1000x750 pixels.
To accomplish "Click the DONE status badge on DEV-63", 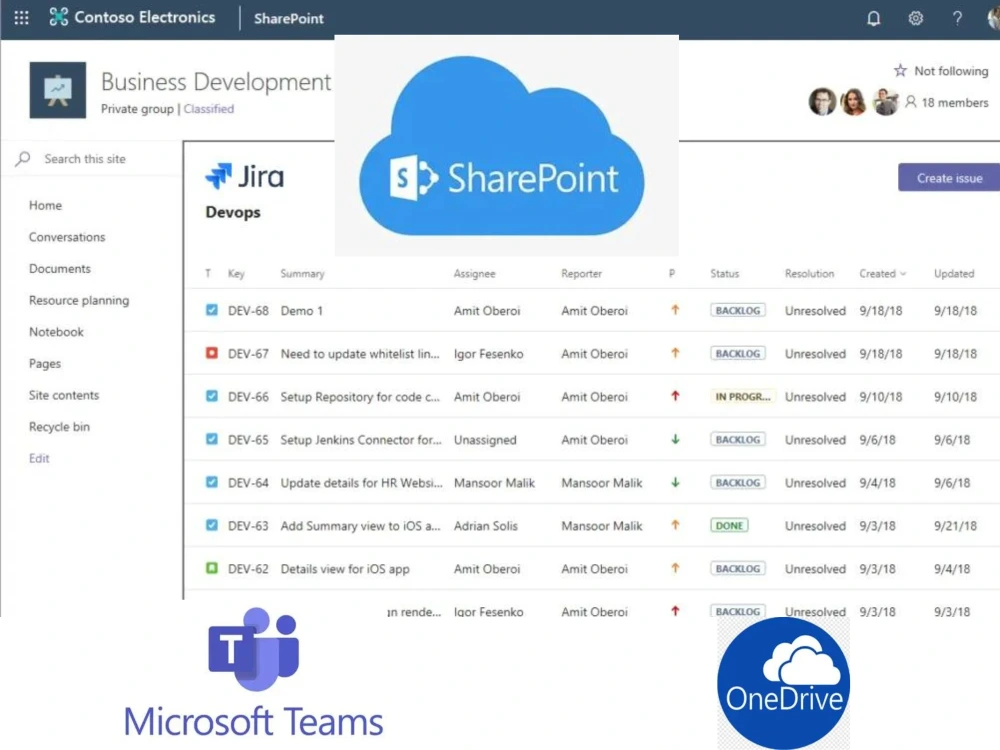I will [x=729, y=526].
